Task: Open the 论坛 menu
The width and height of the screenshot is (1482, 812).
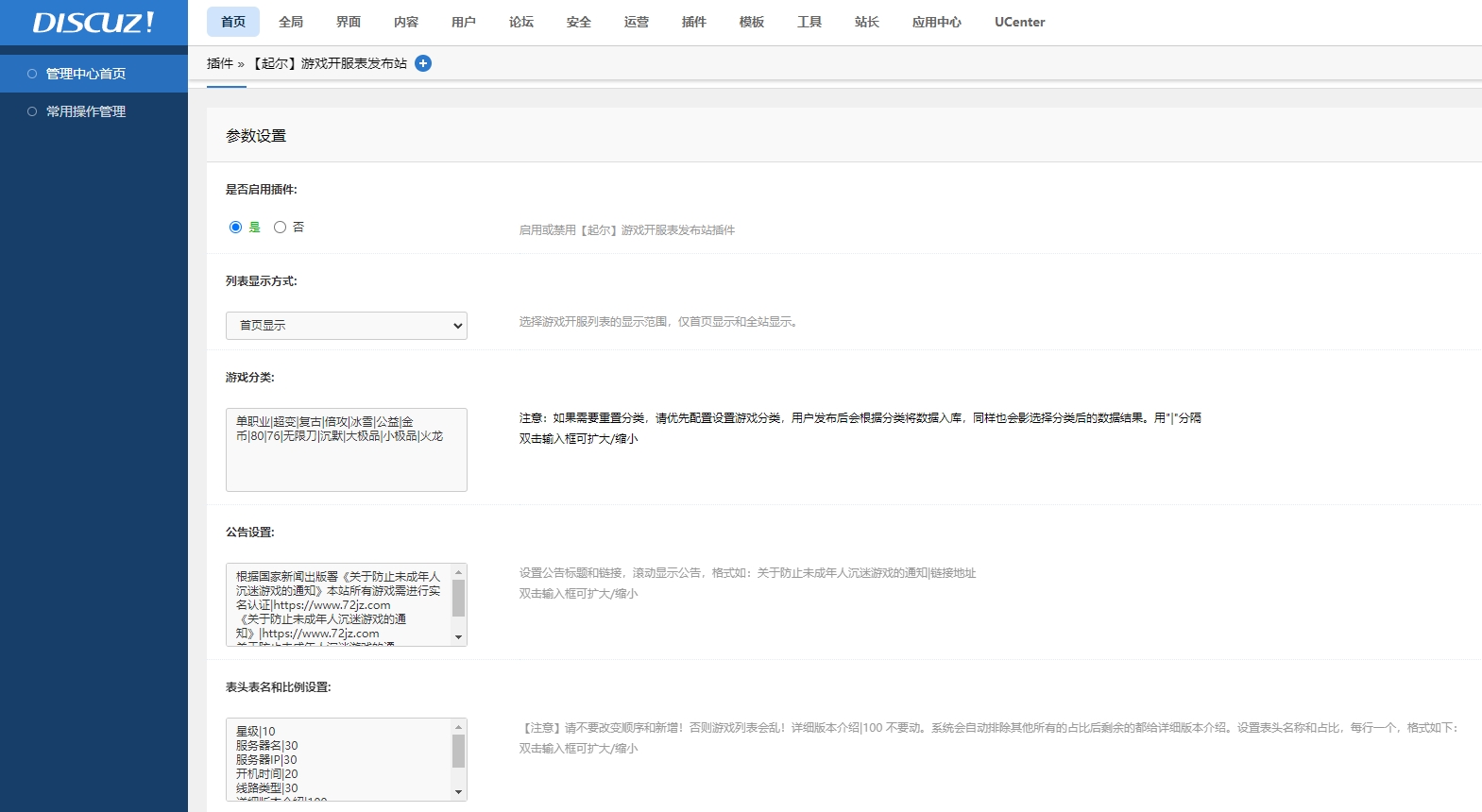Action: 521,22
